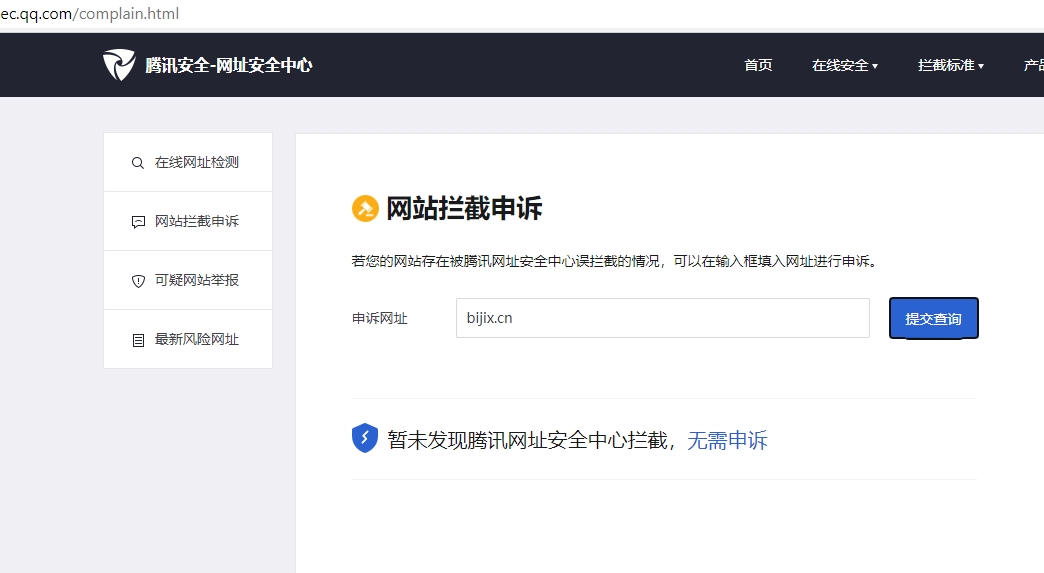Click the description text starting 若您的网站存在
This screenshot has height=573, width=1044.
[x=617, y=261]
